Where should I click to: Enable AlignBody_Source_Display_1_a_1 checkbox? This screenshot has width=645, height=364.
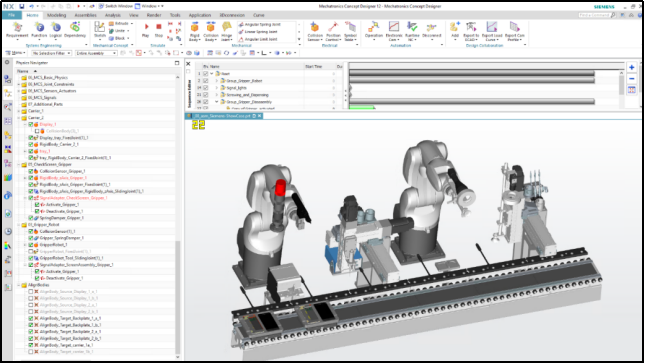[x=30, y=292]
